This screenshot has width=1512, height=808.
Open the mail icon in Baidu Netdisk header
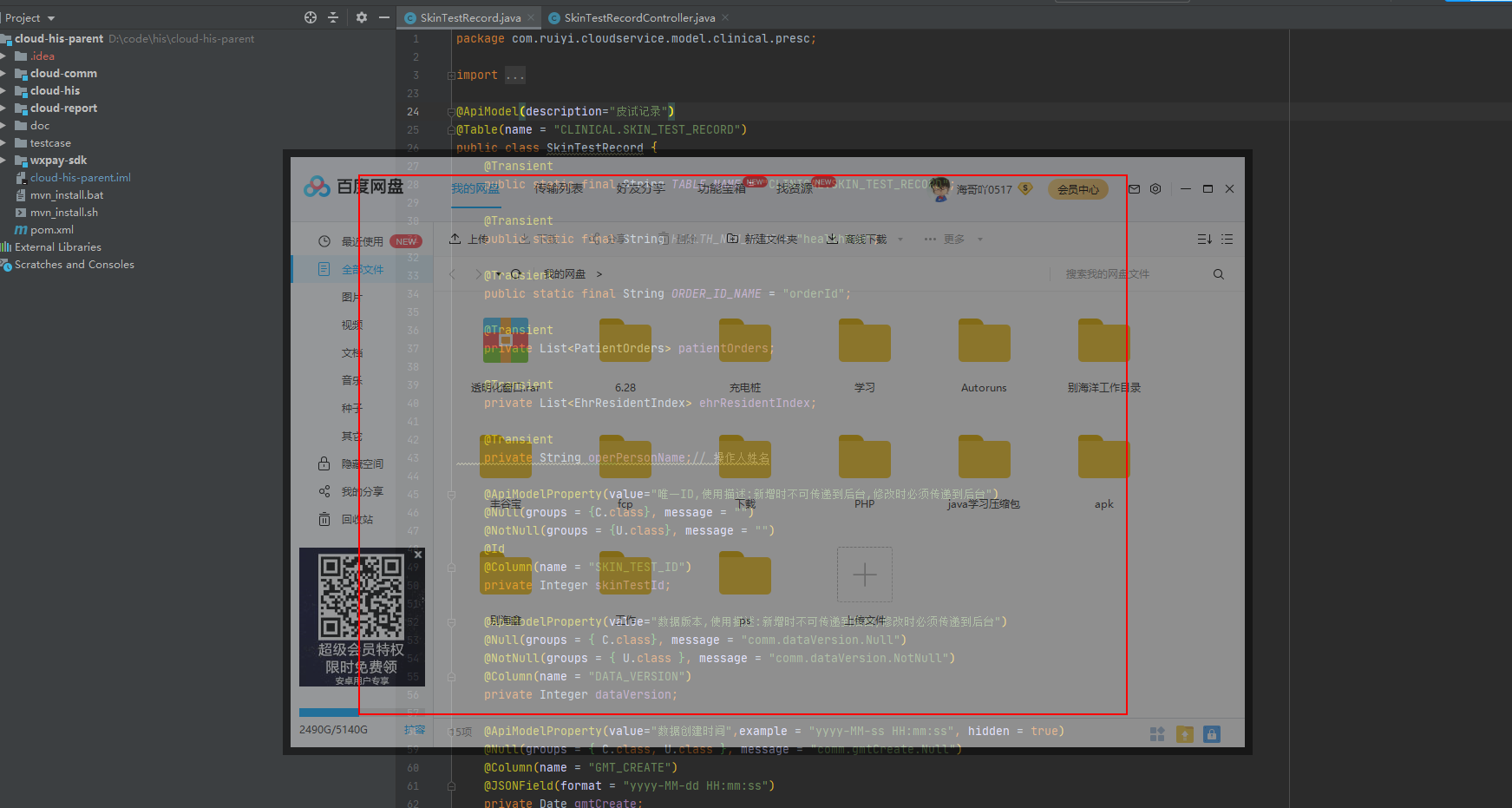click(x=1134, y=189)
